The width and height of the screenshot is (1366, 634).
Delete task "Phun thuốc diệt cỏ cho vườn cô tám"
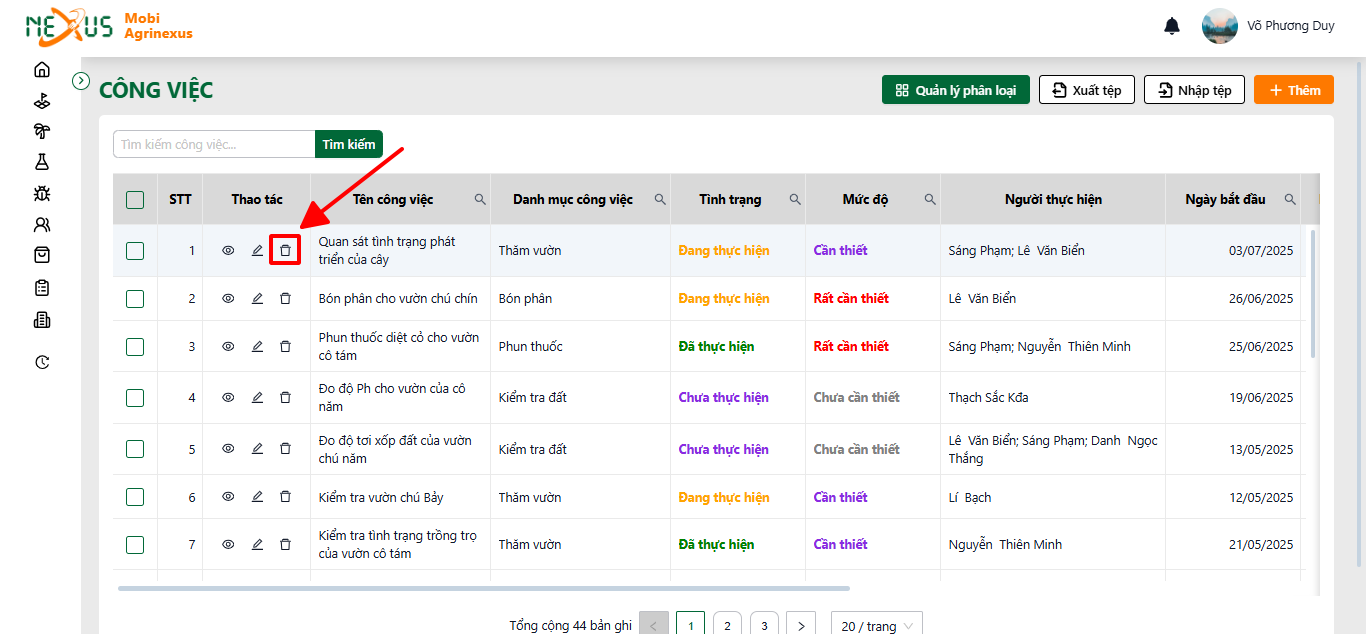[285, 346]
